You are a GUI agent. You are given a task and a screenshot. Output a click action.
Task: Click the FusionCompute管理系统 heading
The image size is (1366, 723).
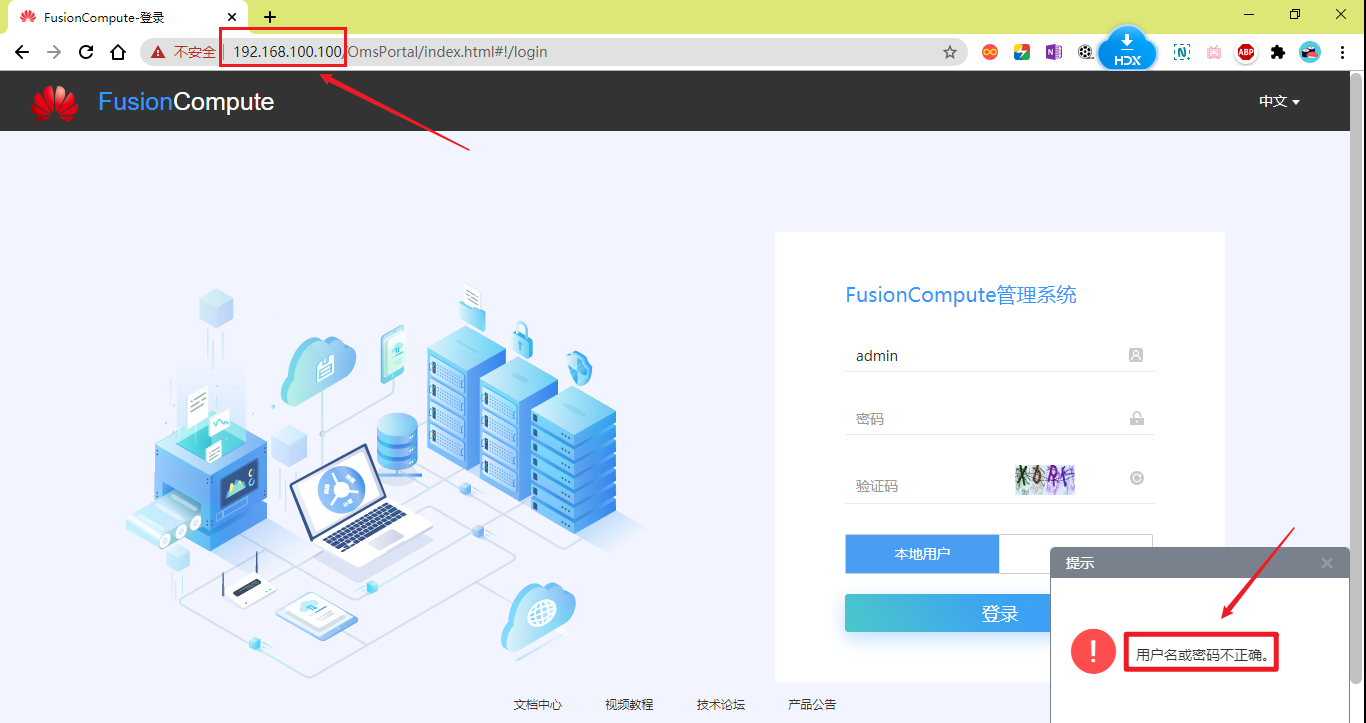tap(961, 295)
